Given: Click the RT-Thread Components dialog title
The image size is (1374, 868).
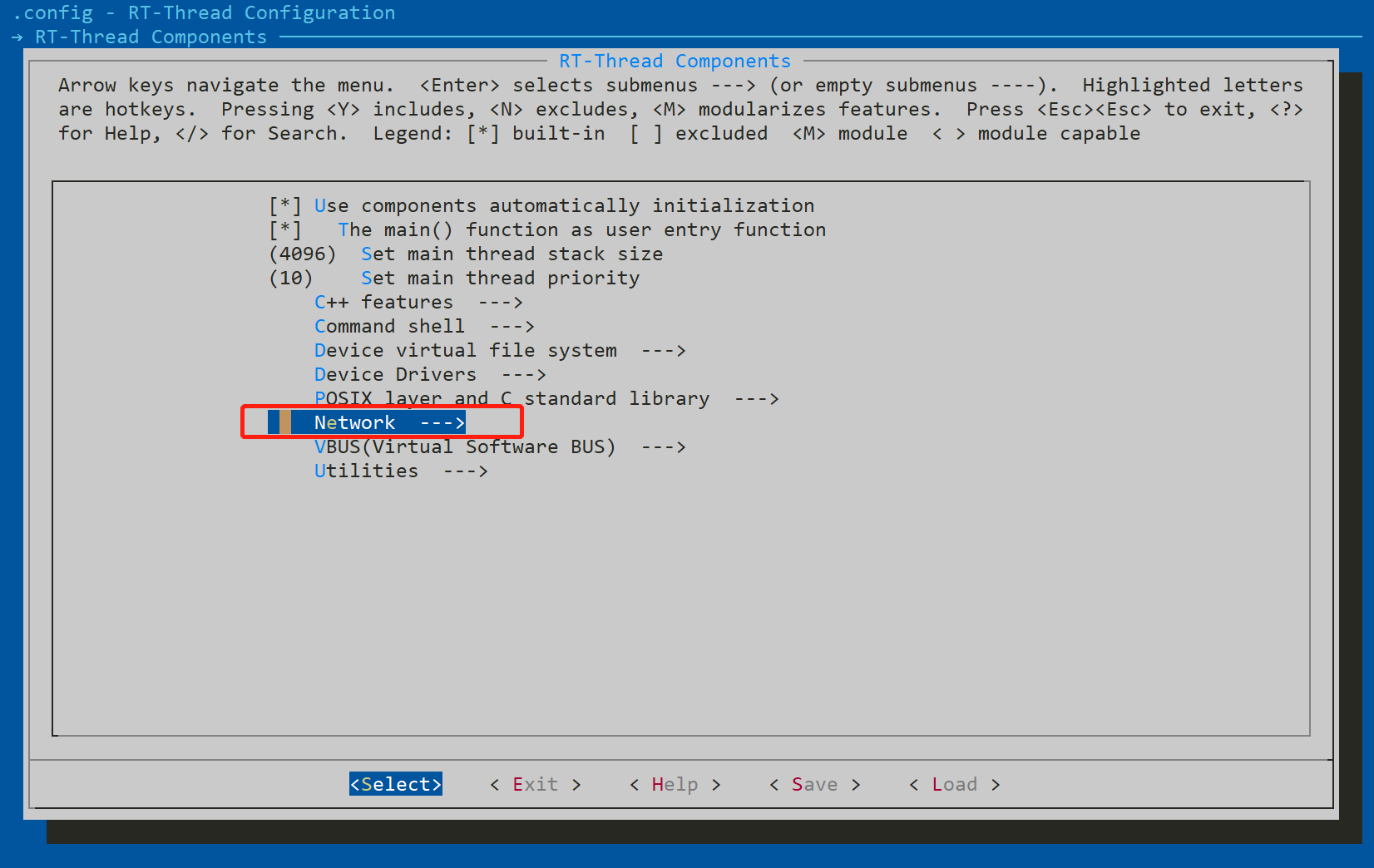Looking at the screenshot, I should [x=675, y=61].
